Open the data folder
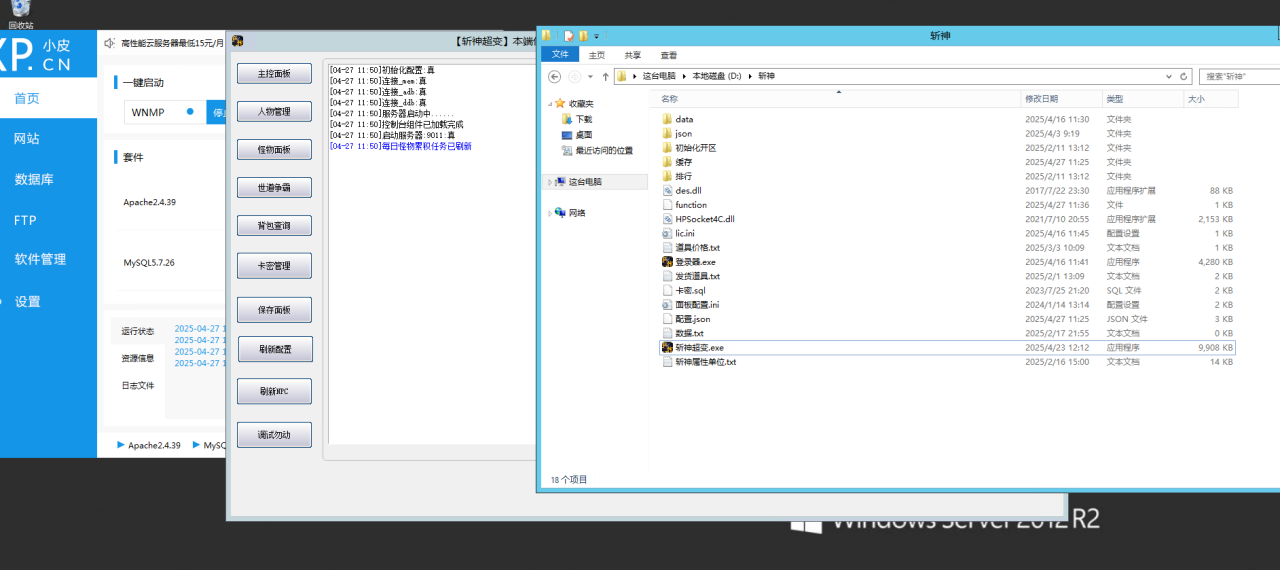Viewport: 1280px width, 570px height. click(x=684, y=119)
